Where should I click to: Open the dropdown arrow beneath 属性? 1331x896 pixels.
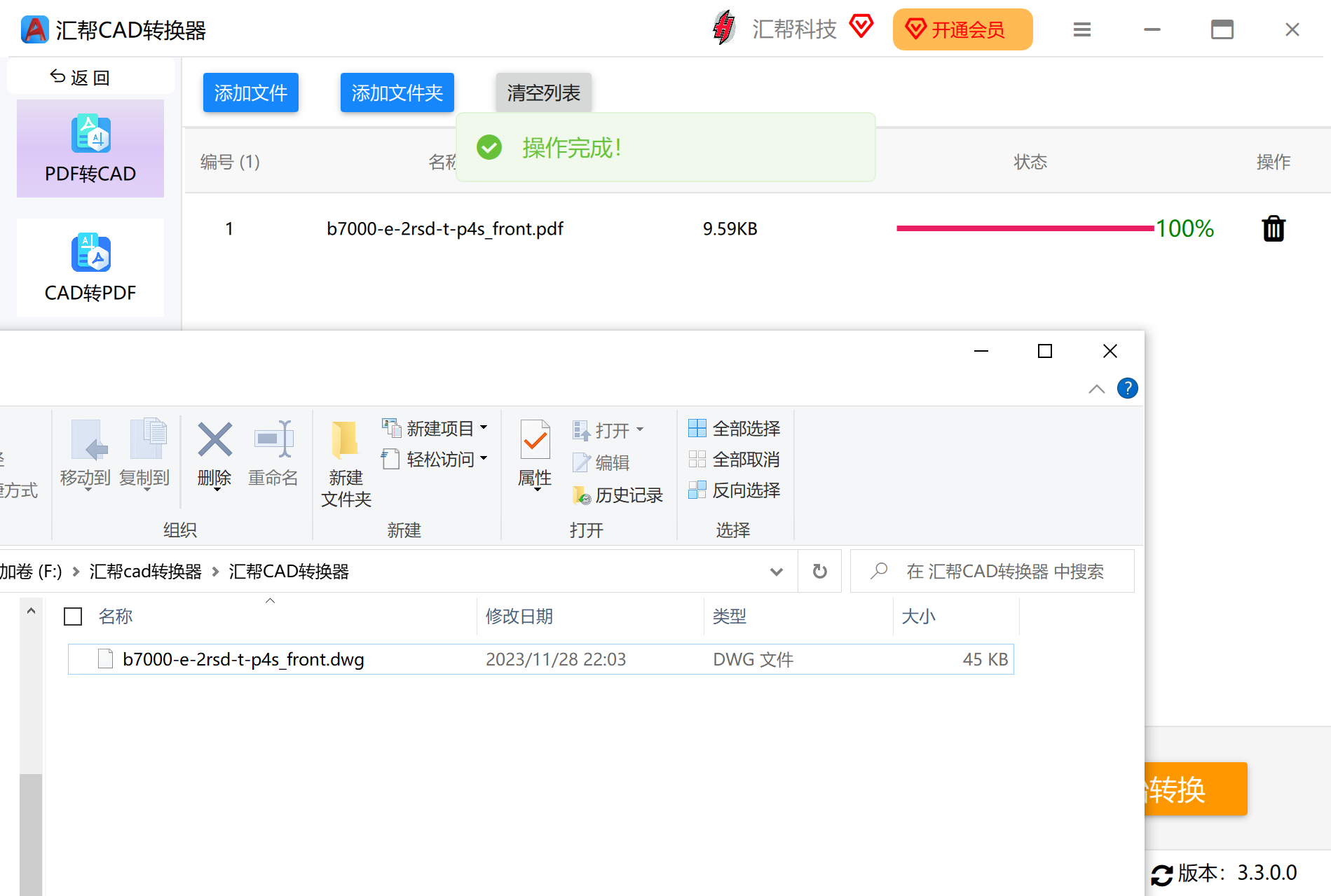(x=538, y=490)
